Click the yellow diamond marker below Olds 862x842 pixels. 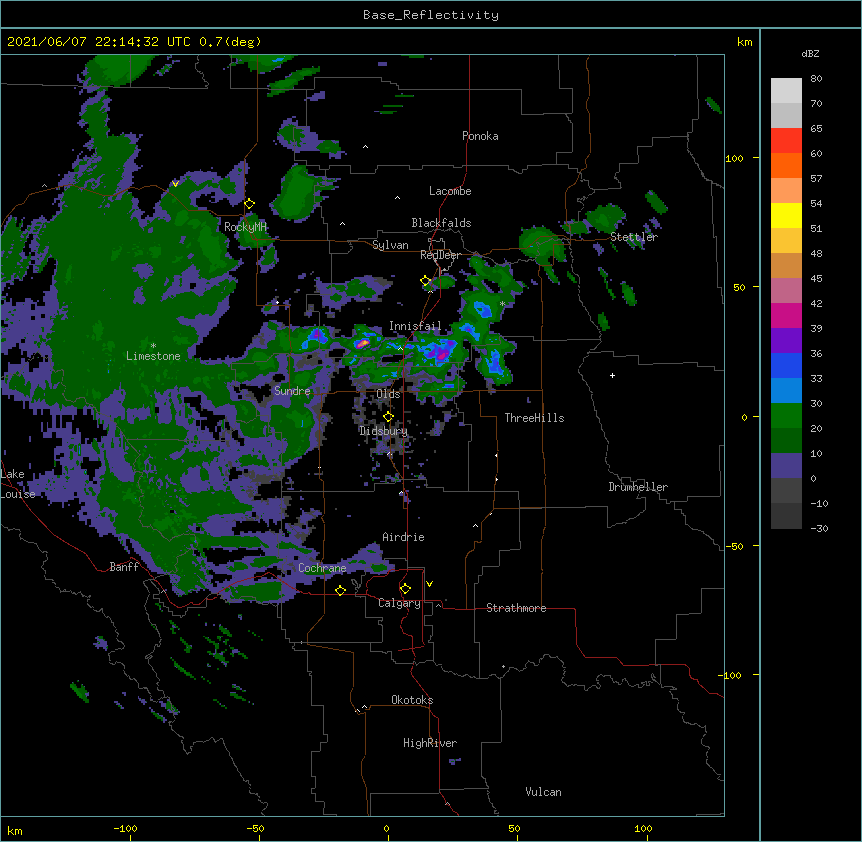(x=388, y=417)
